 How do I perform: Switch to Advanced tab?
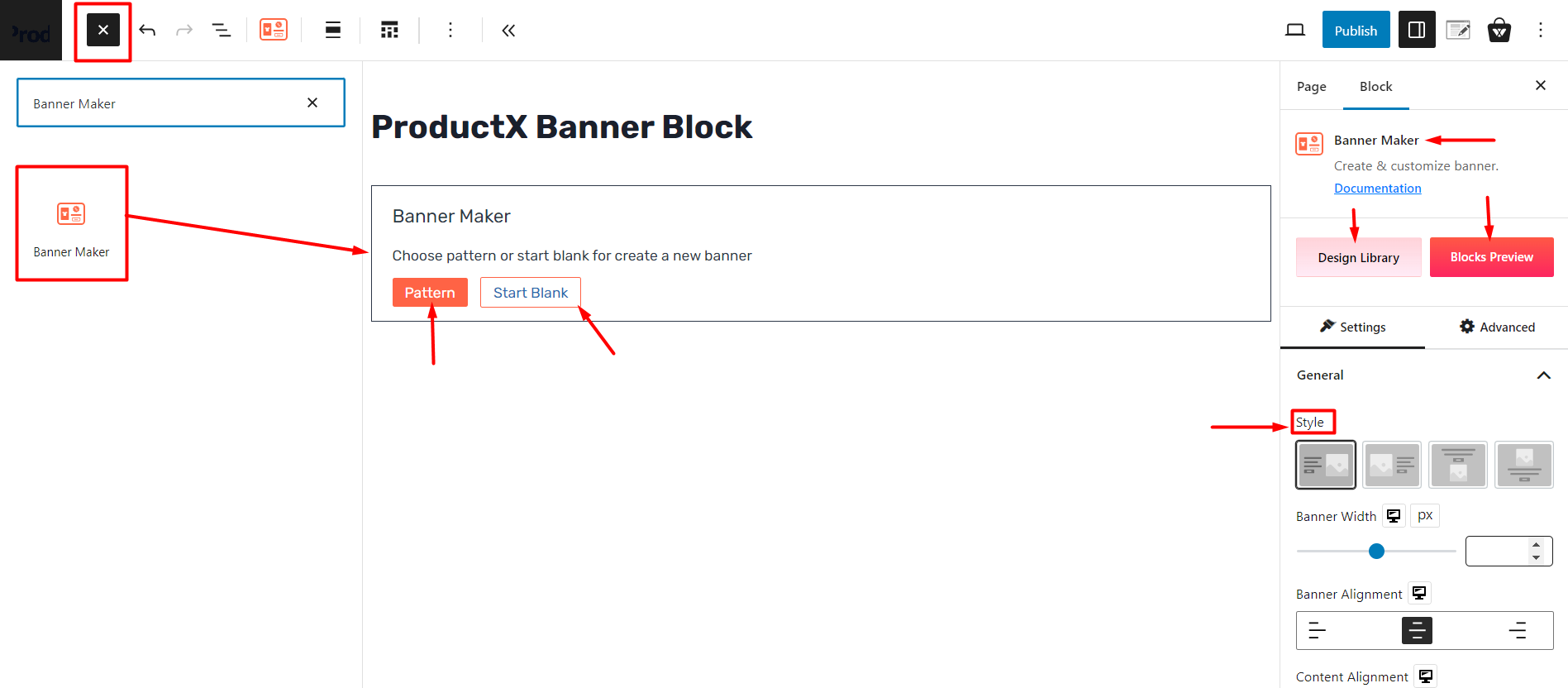(x=1497, y=327)
